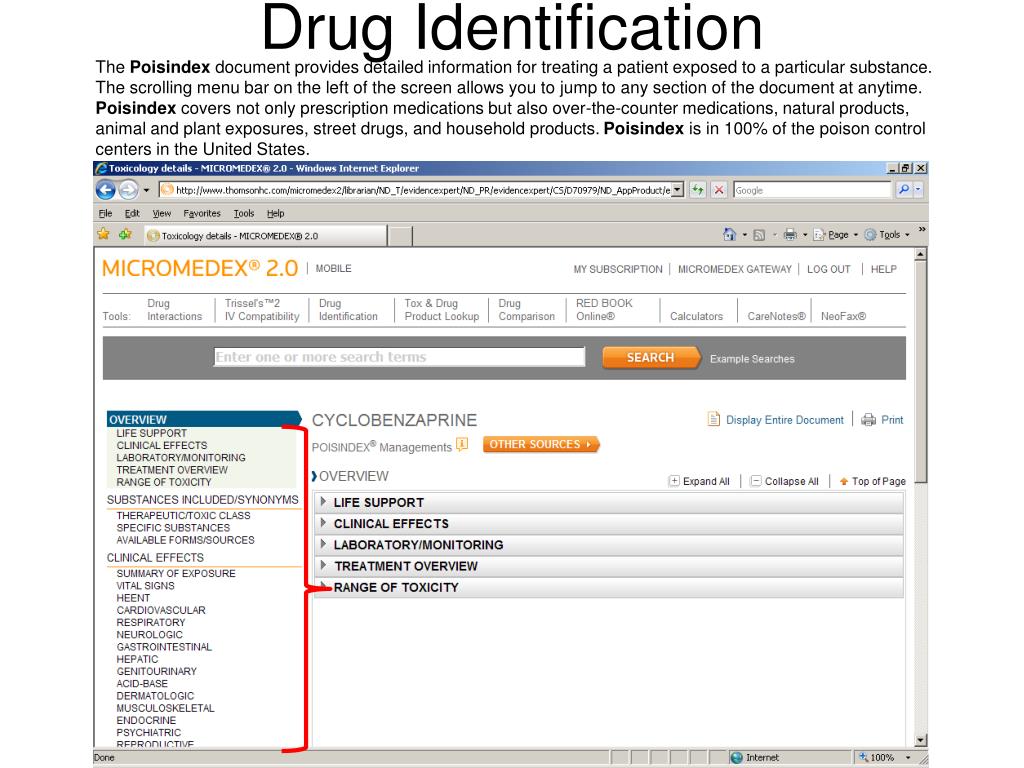Click the Internet zone globe in status bar
This screenshot has height=768, width=1024.
tap(737, 758)
